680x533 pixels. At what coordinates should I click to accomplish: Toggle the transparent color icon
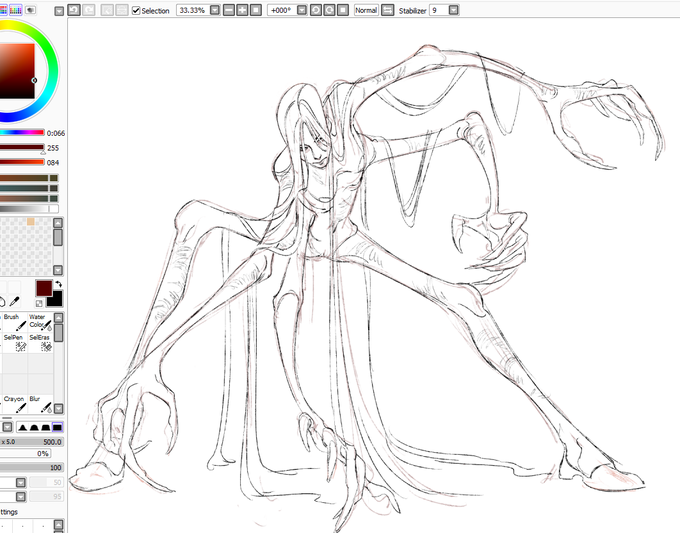click(39, 304)
